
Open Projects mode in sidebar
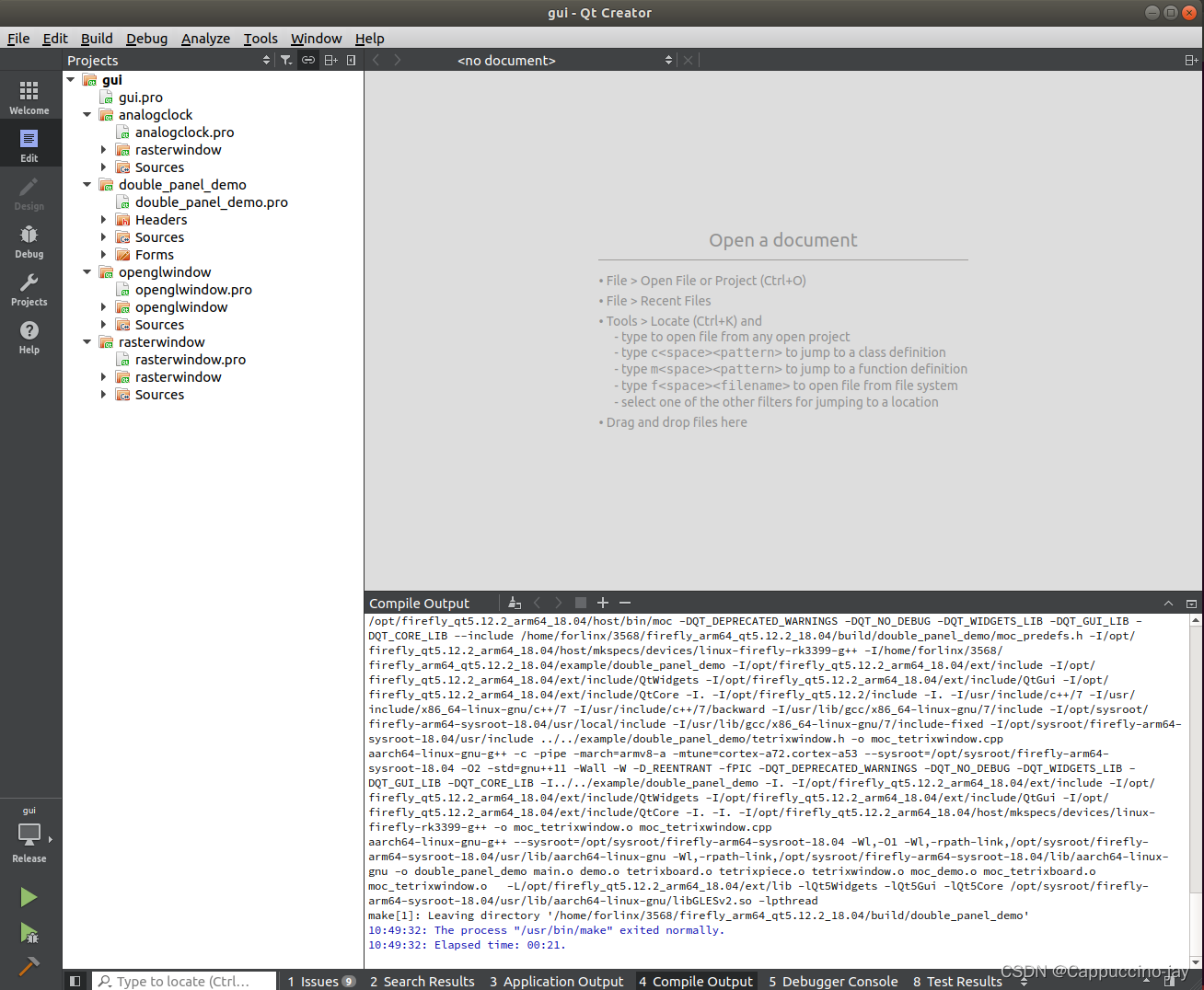coord(29,289)
